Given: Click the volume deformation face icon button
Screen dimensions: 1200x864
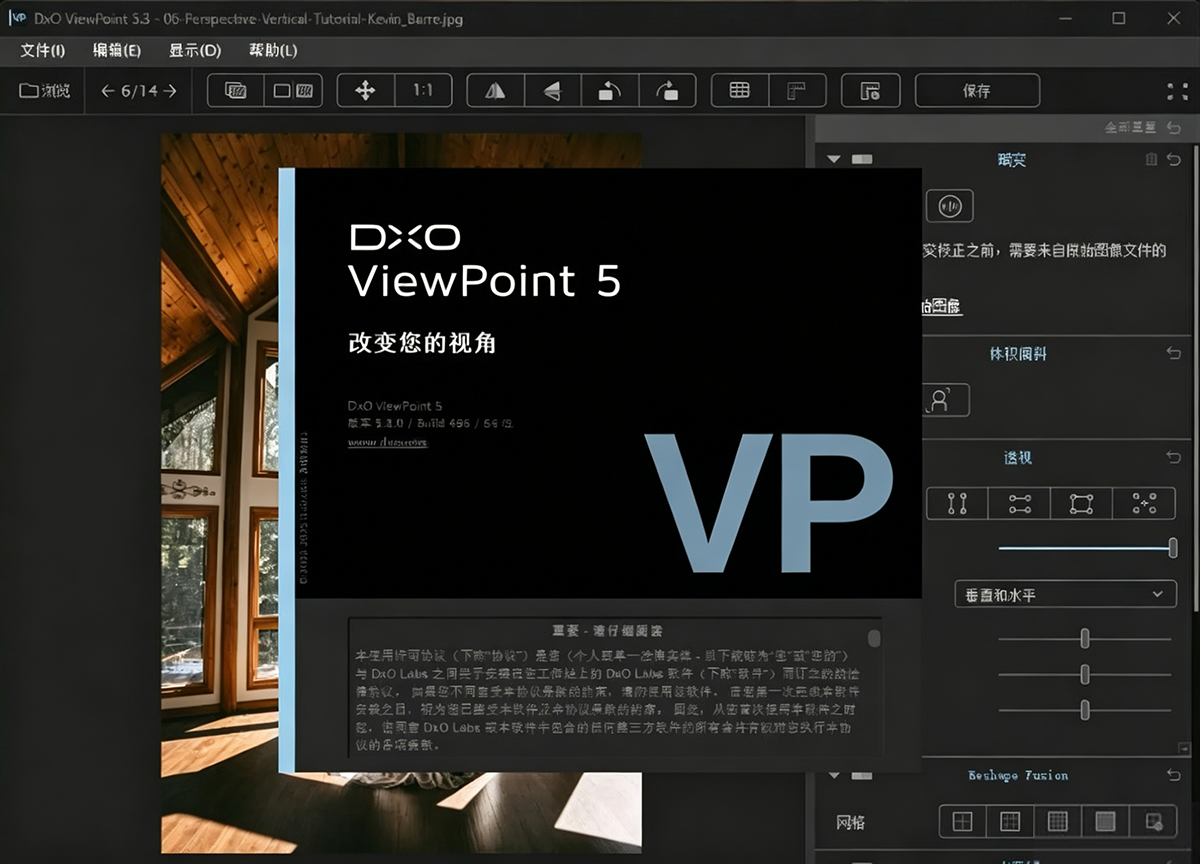Looking at the screenshot, I should coord(945,400).
